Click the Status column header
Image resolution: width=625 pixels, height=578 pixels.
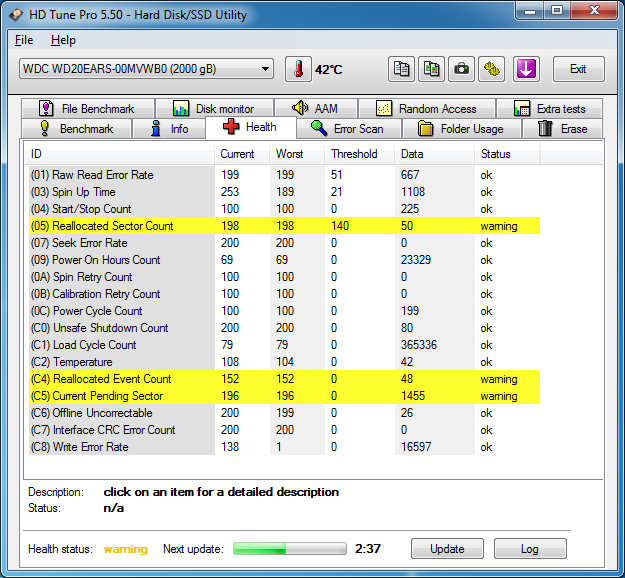[x=507, y=154]
